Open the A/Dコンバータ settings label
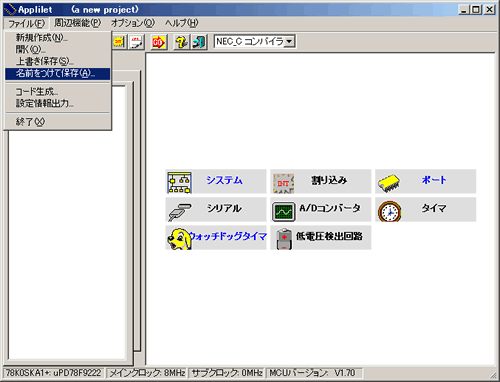 (x=330, y=208)
